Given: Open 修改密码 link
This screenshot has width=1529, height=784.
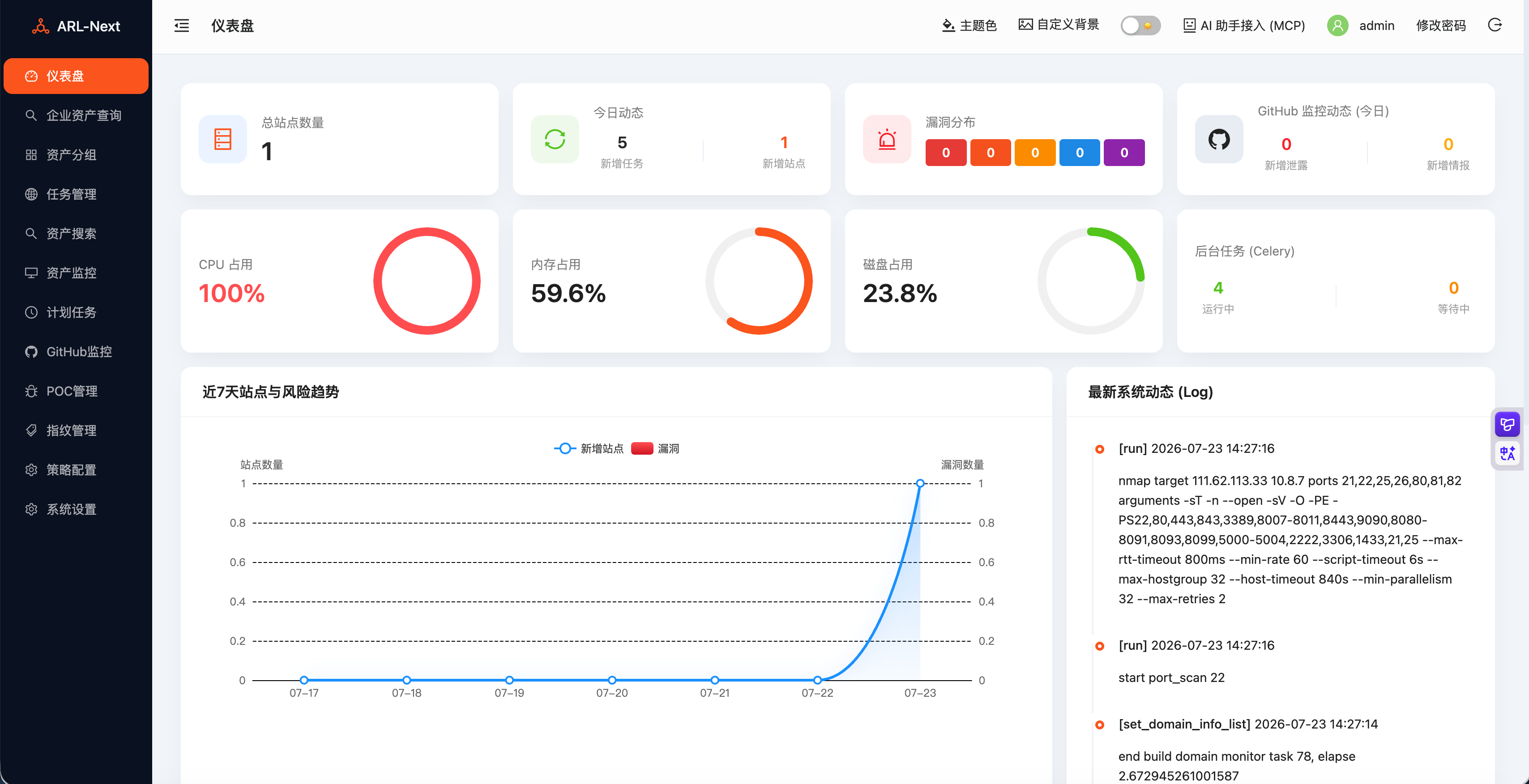Looking at the screenshot, I should click(x=1440, y=26).
